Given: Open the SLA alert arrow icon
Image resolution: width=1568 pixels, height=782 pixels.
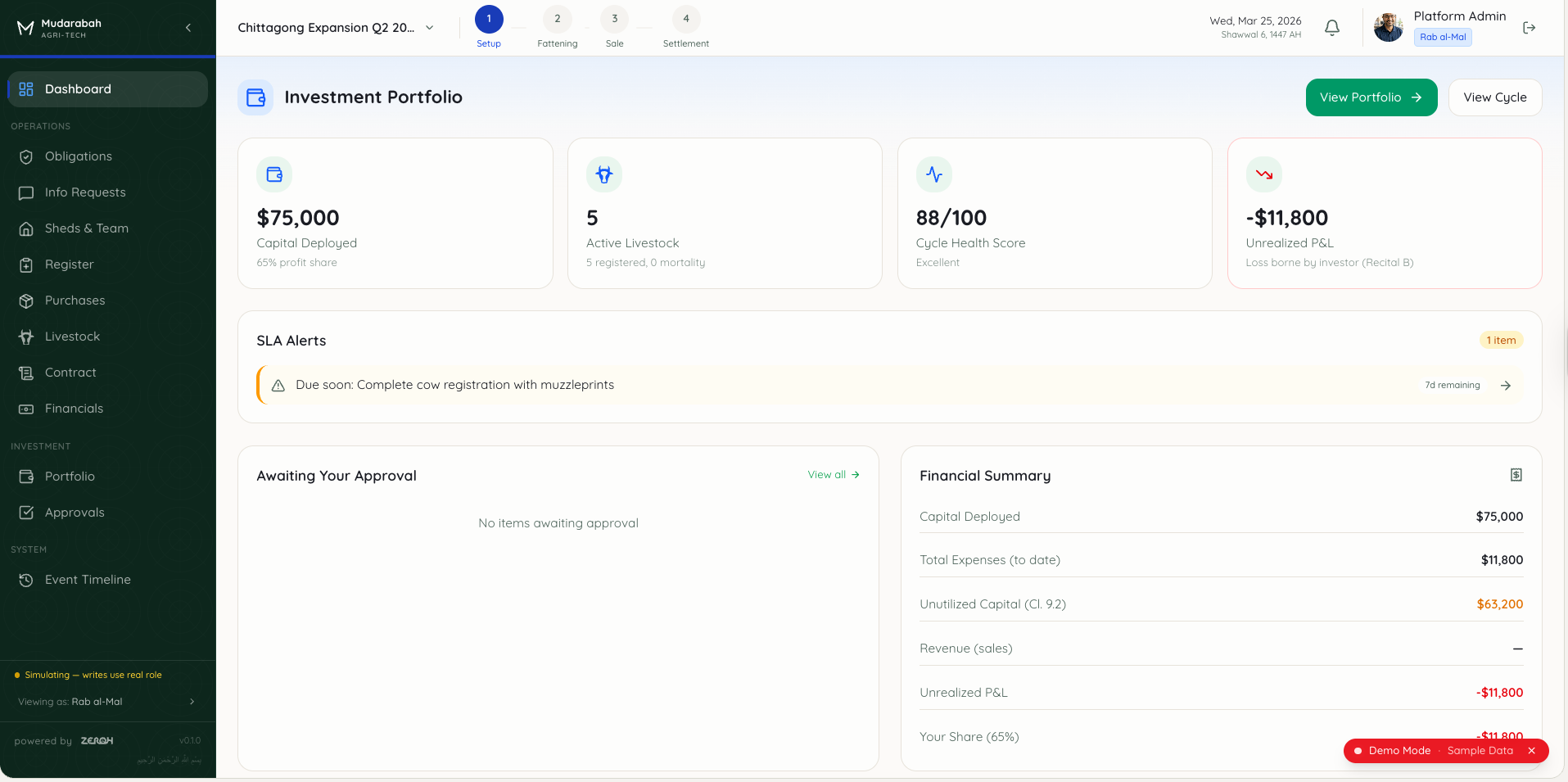Looking at the screenshot, I should (1505, 386).
